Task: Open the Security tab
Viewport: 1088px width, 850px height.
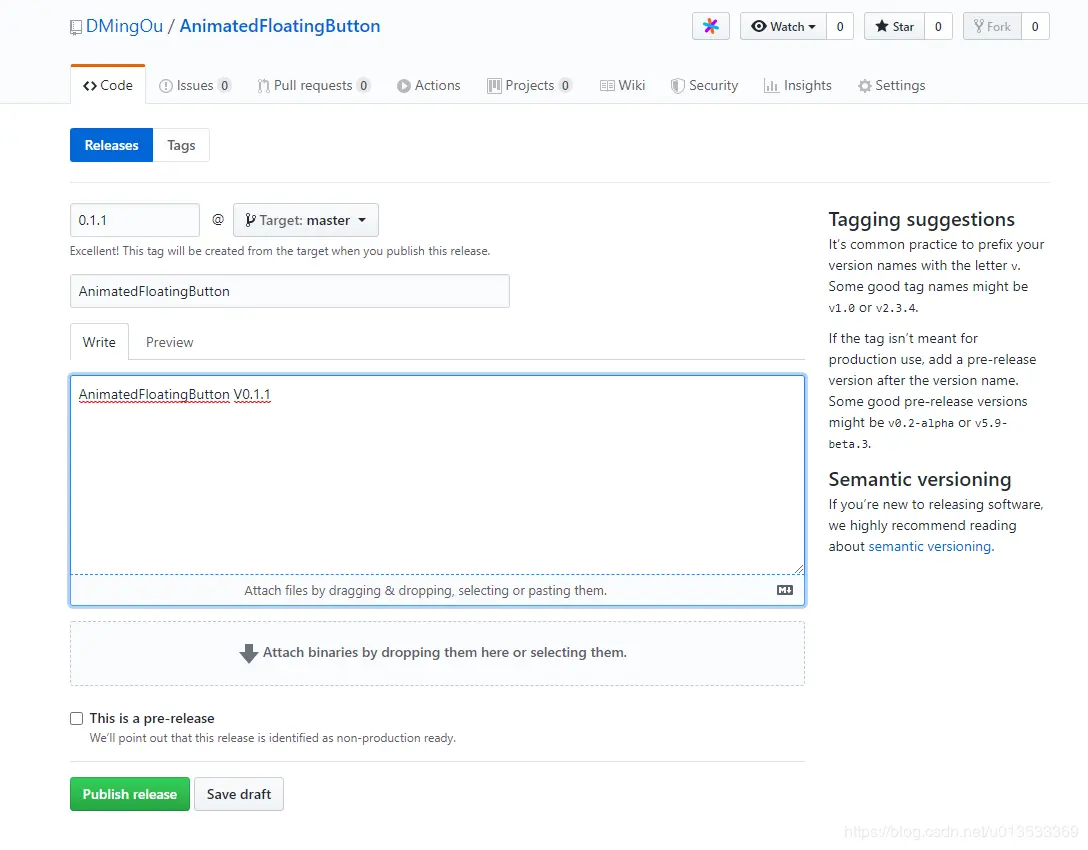Action: coord(704,85)
